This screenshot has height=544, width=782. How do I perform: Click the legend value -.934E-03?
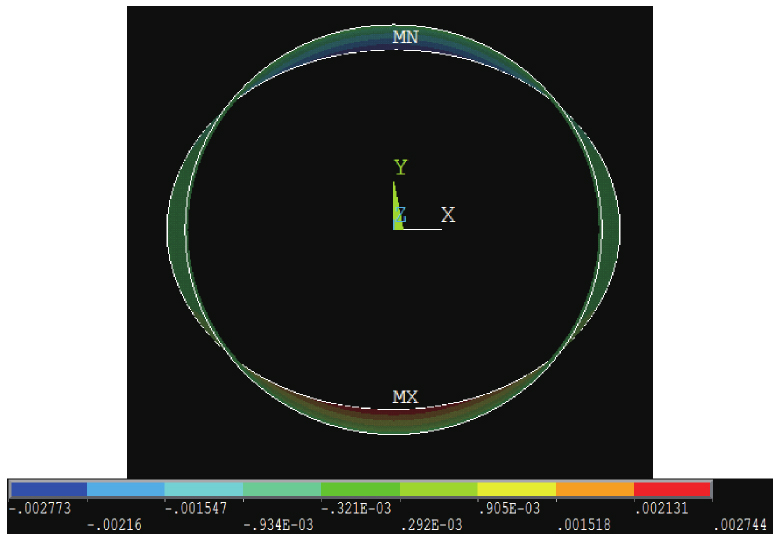point(278,525)
